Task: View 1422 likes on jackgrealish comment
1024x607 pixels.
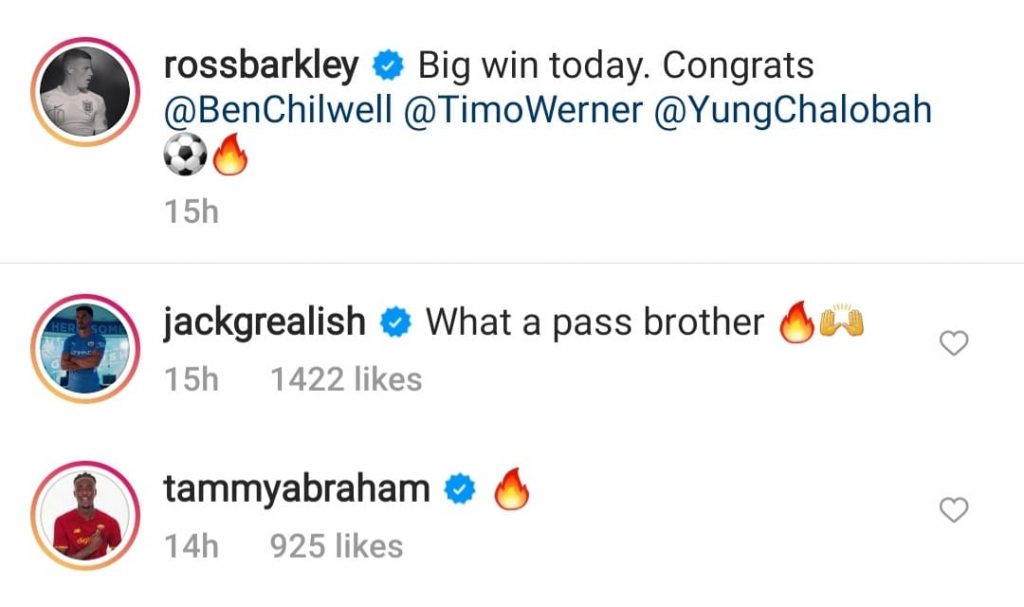Action: (346, 380)
